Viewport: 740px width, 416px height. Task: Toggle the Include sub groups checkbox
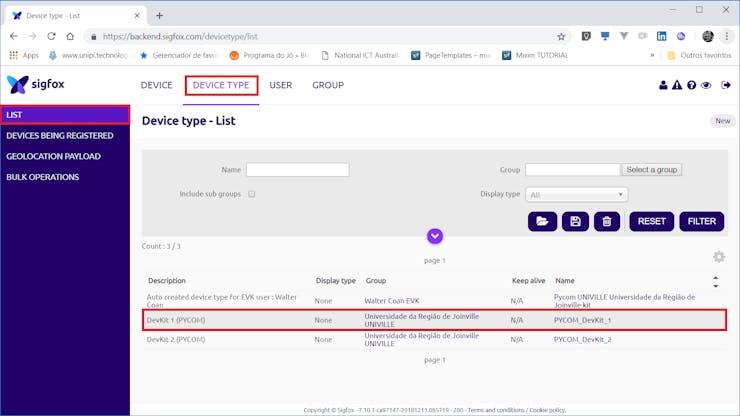click(x=252, y=194)
